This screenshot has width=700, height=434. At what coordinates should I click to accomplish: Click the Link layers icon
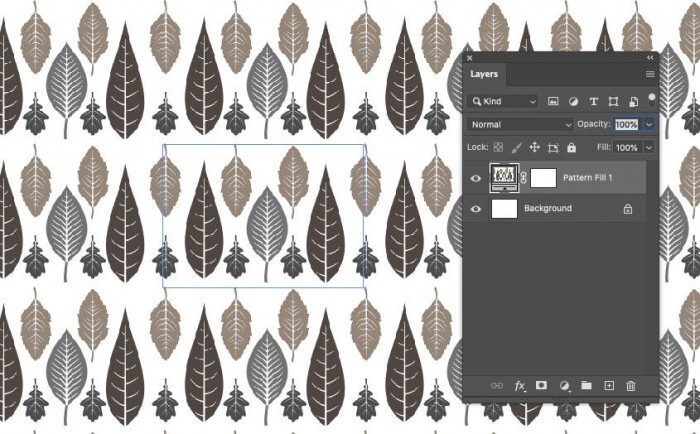pyautogui.click(x=496, y=385)
